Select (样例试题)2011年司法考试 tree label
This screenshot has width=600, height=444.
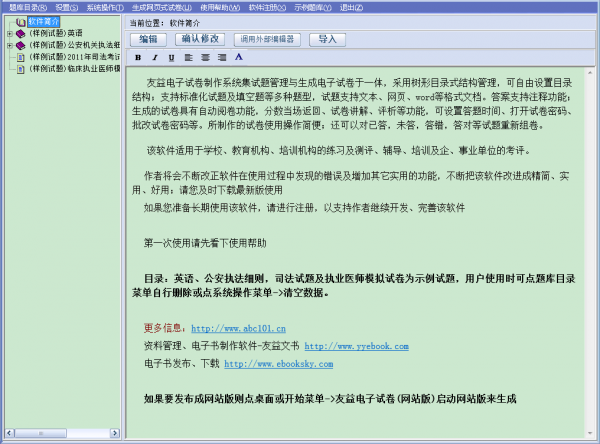pos(75,57)
